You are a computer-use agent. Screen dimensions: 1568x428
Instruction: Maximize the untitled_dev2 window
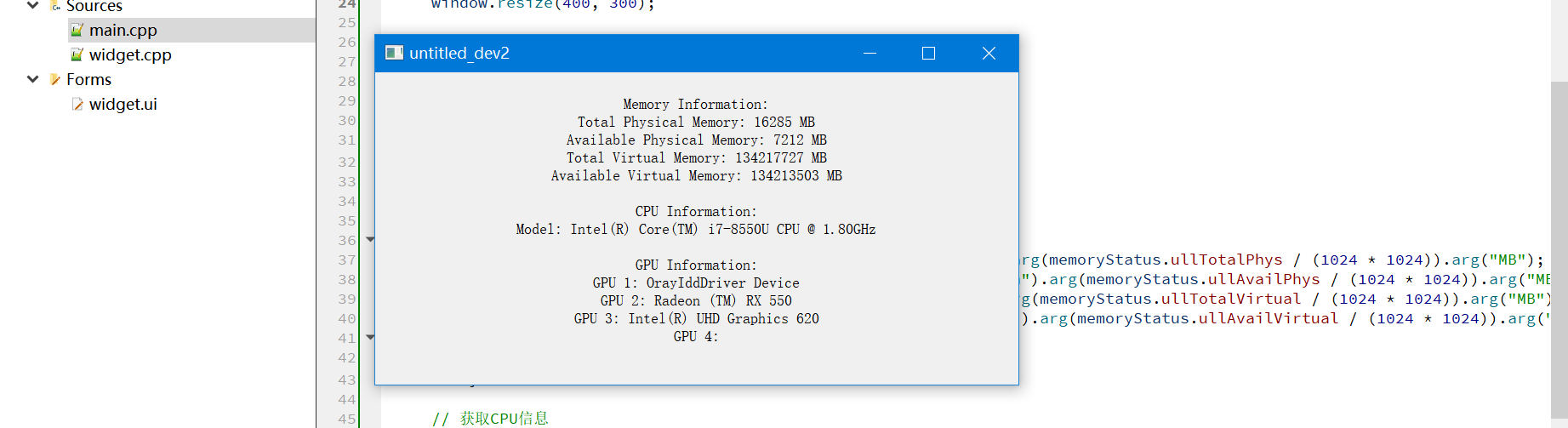click(928, 53)
